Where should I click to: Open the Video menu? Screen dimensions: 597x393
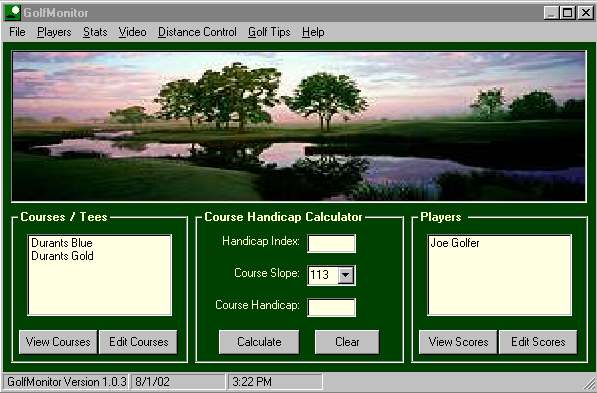(x=132, y=32)
